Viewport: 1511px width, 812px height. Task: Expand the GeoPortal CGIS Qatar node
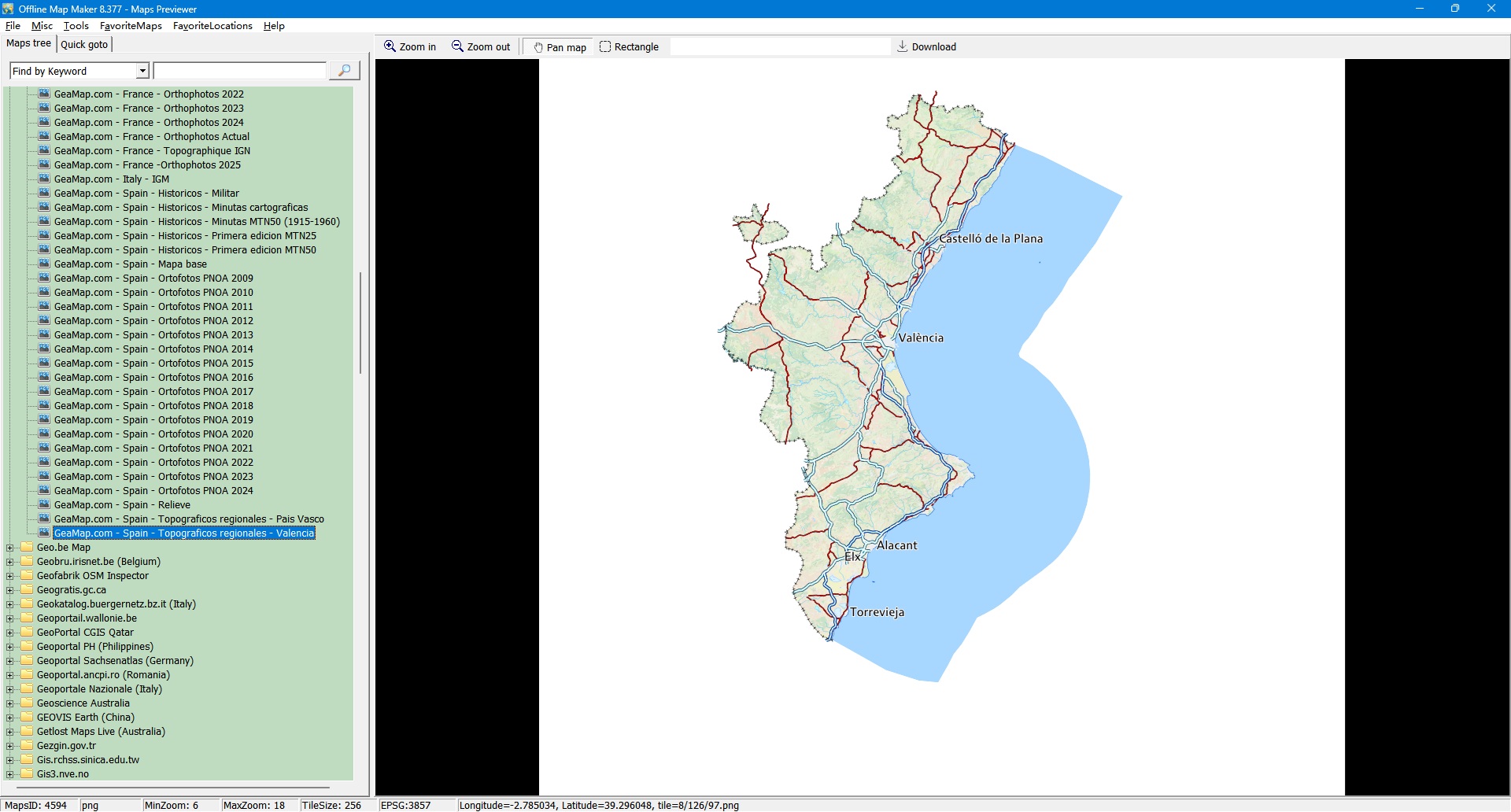10,633
